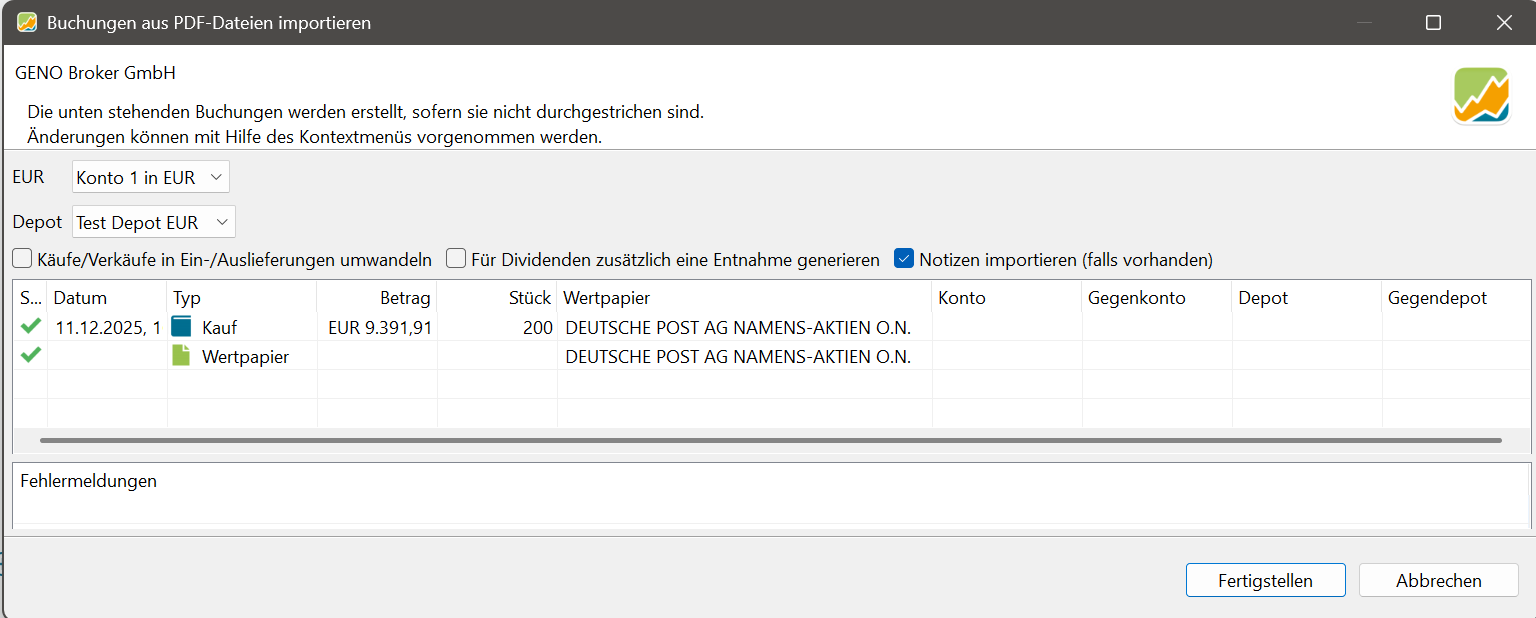Click the green checkmark in the Wertpapier row

click(30, 355)
